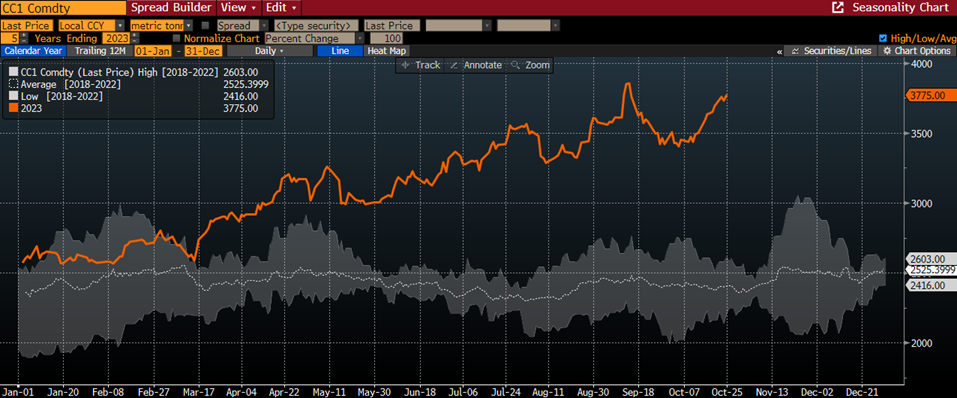Click the CC1 Comdty High legend entry
Image resolution: width=957 pixels, height=398 pixels.
(x=120, y=72)
